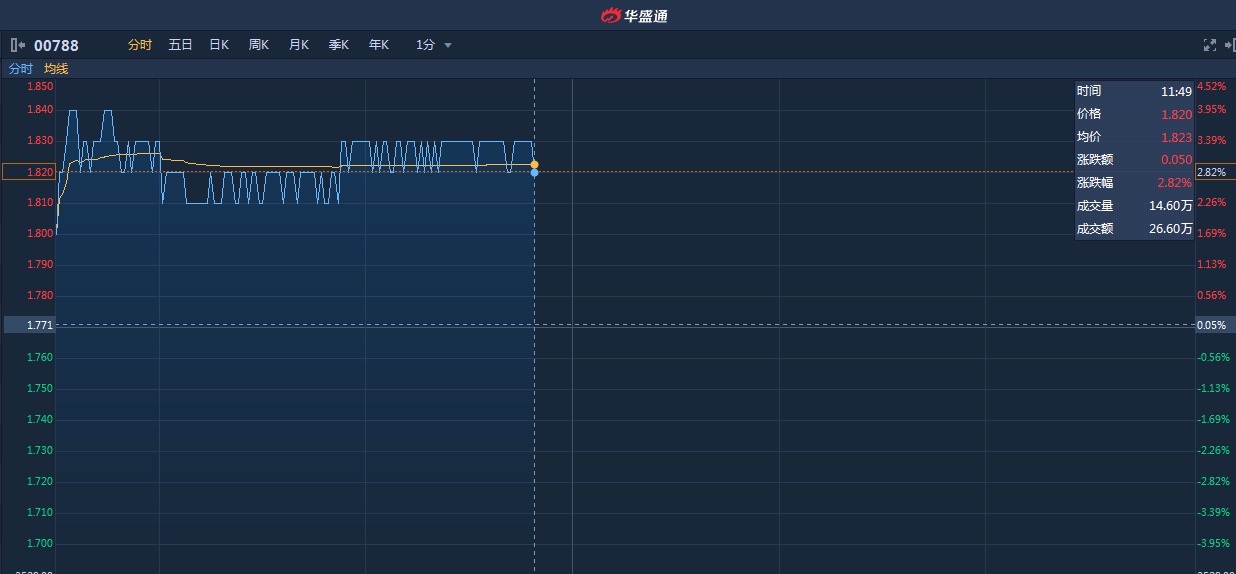Select the 日K daily candlestick tab
Screen dimensions: 1236x574
[219, 45]
